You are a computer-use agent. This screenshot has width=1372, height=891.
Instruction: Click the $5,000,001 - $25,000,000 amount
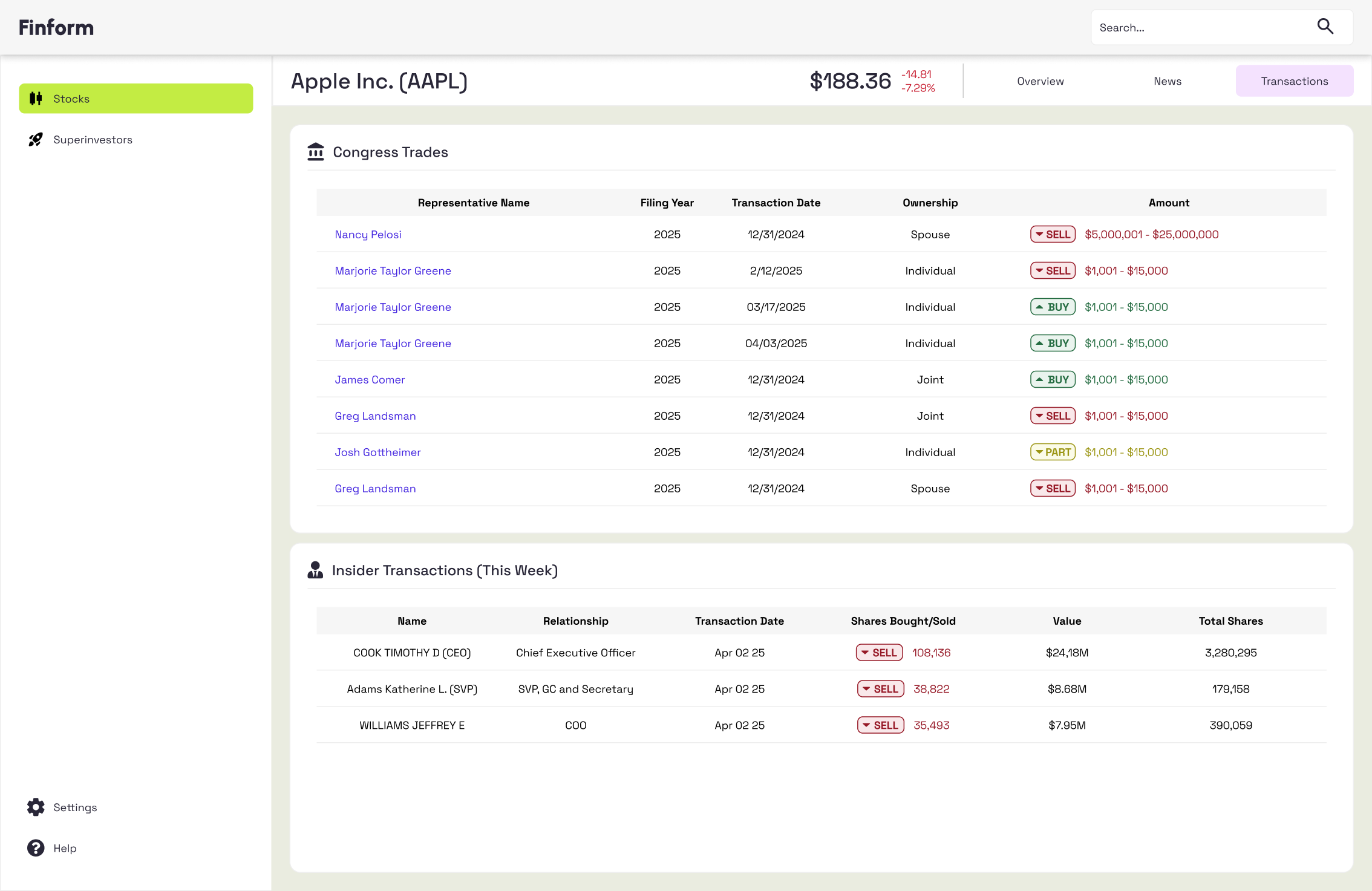(1152, 234)
